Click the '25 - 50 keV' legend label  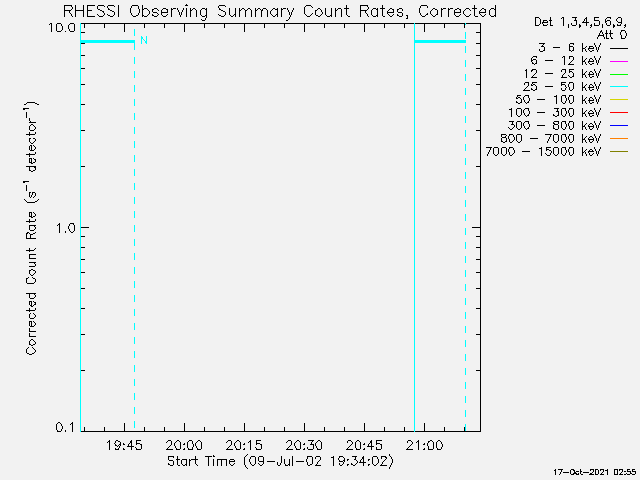click(x=562, y=87)
